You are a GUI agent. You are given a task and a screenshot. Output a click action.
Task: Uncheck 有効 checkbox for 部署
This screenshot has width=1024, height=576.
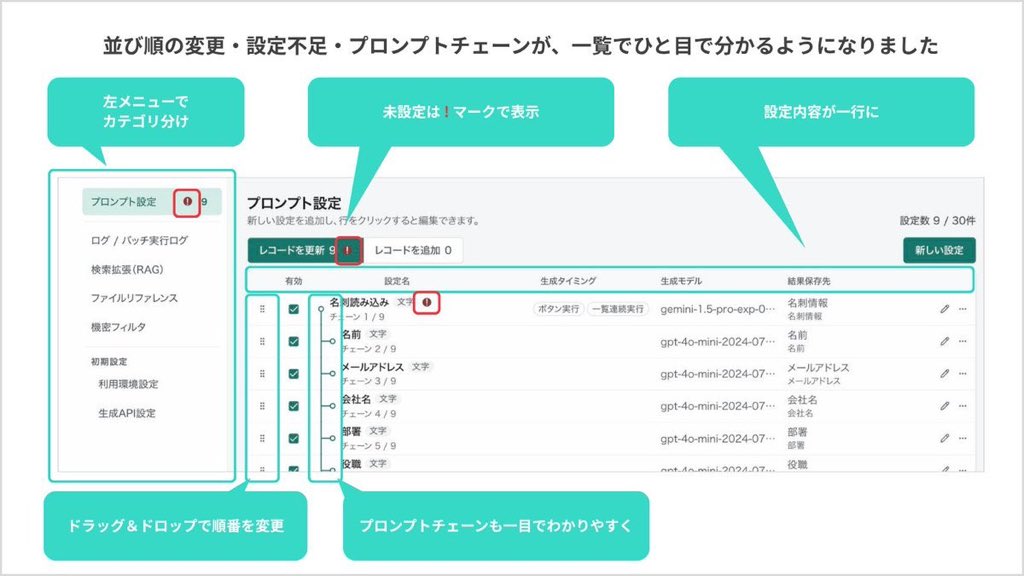(x=294, y=438)
